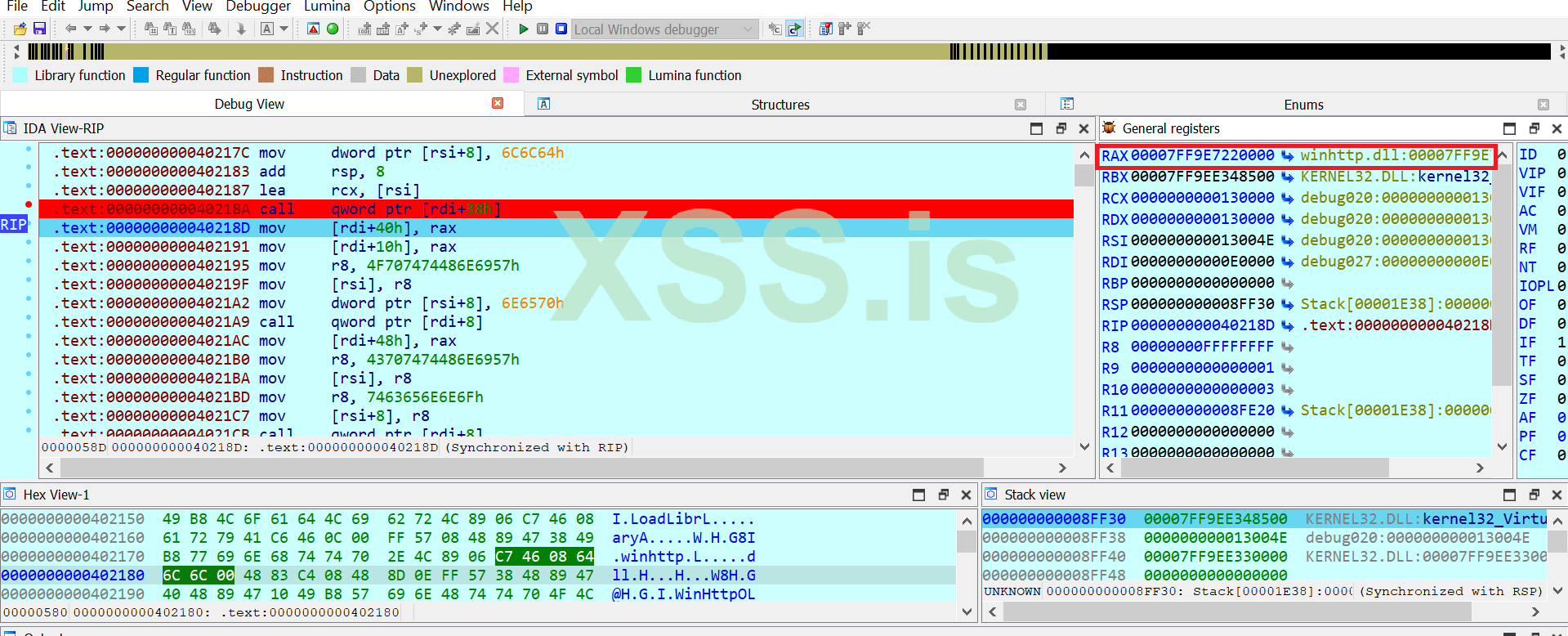Terminate process with blue stop button

click(561, 29)
